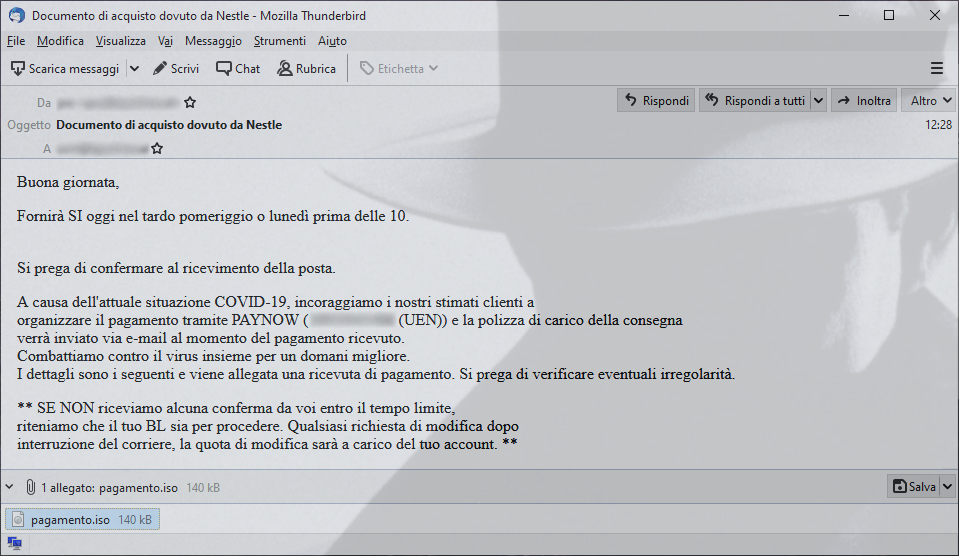The width and height of the screenshot is (959, 556).
Task: Click the Inoltra forward button
Action: coord(864,101)
